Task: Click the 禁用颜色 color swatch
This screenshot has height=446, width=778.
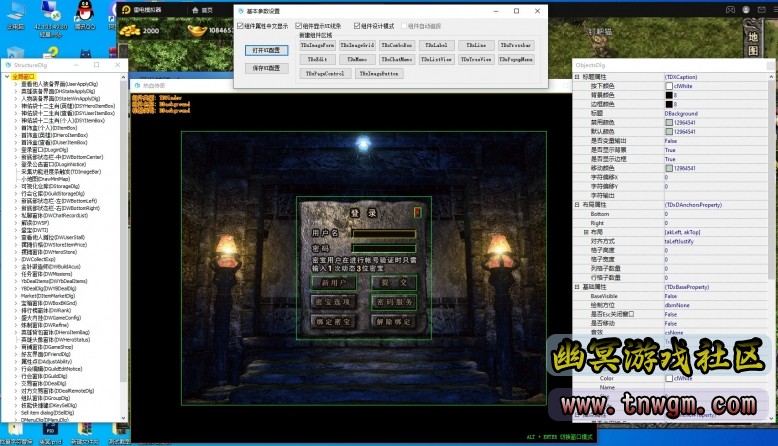Action: pos(669,123)
